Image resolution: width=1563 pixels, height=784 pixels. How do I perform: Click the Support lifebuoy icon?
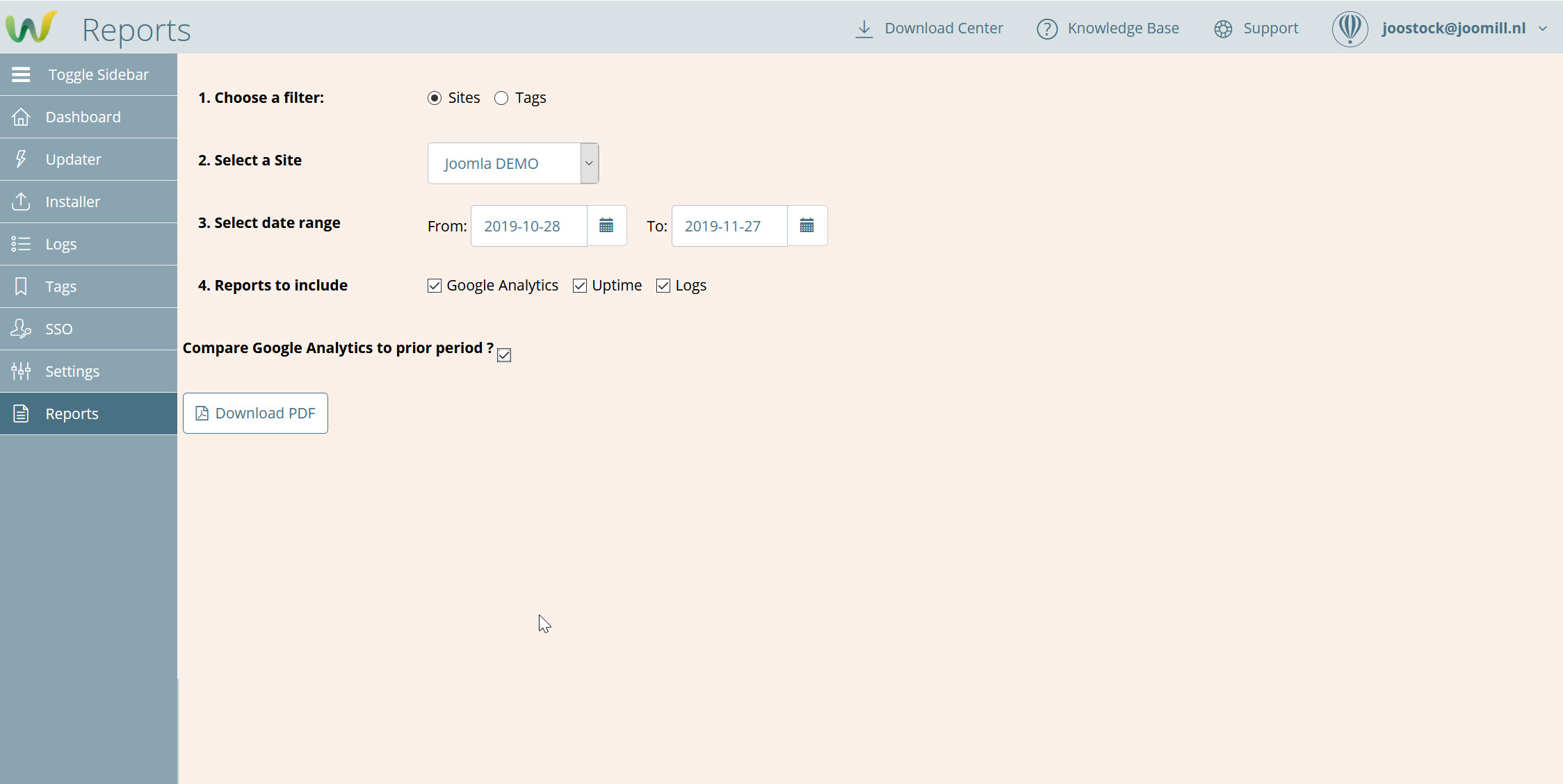[1223, 28]
